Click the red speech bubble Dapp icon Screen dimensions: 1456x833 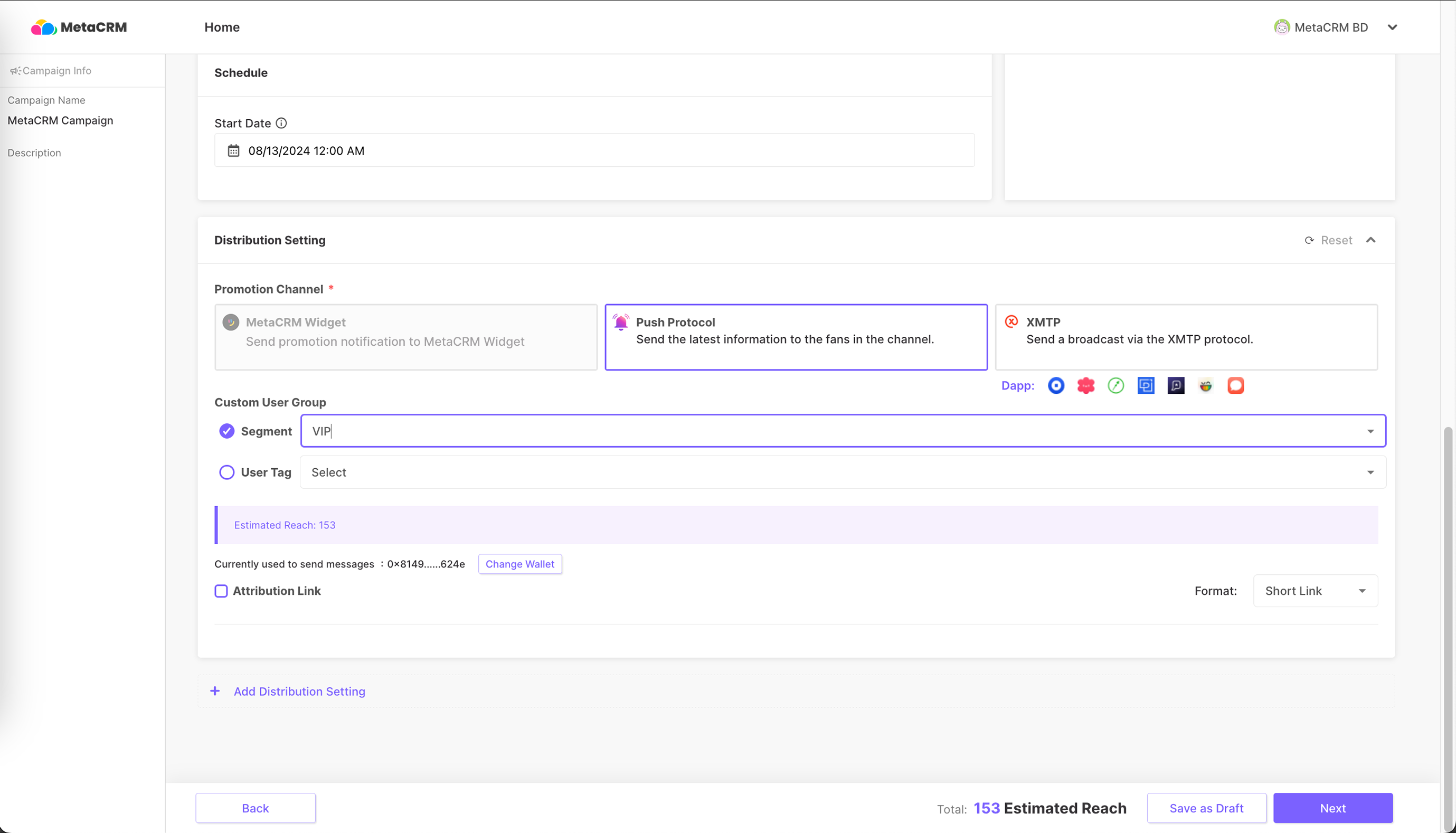pos(1236,385)
